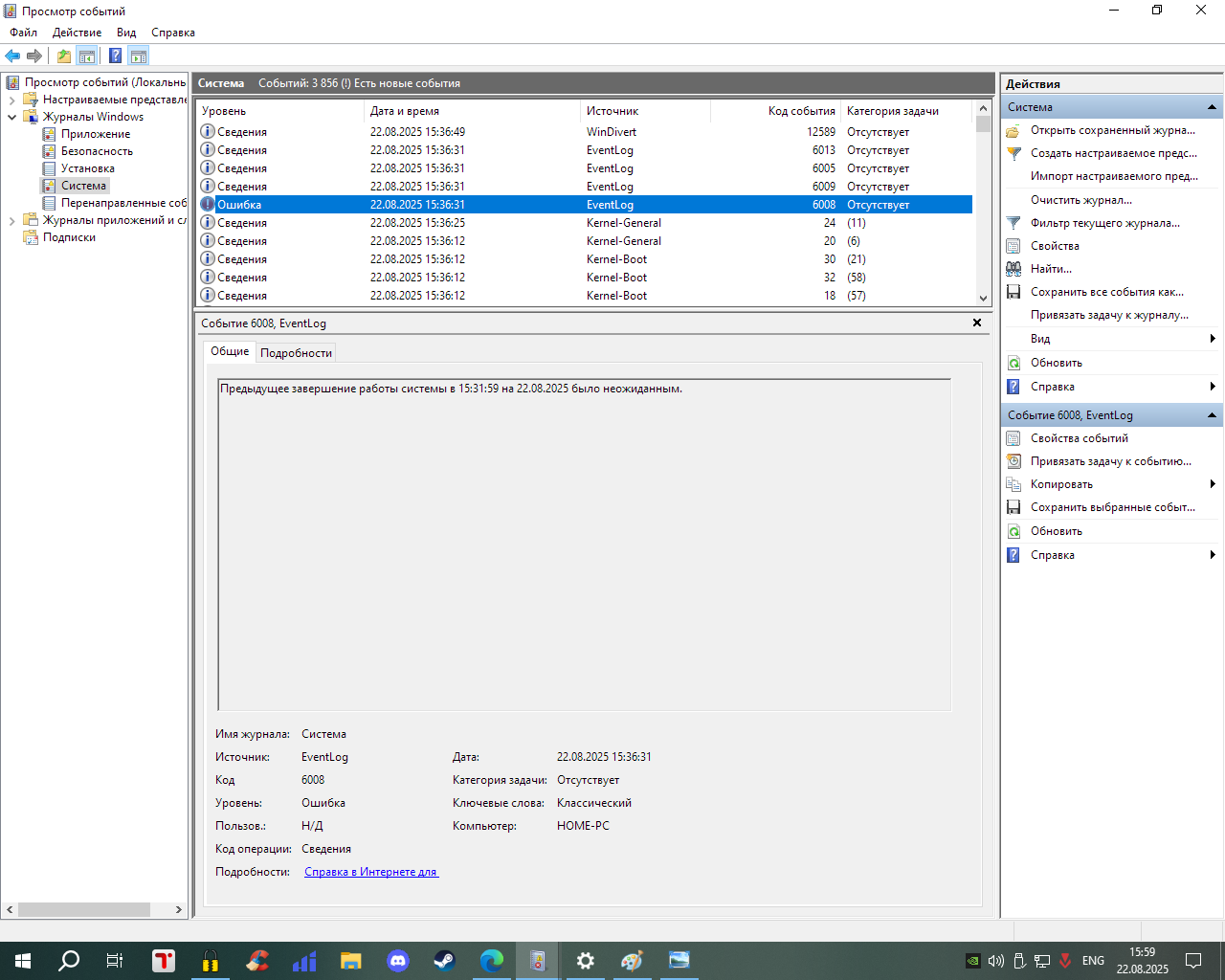Image resolution: width=1225 pixels, height=980 pixels.
Task: Click 'Привязать задачу к событию...' action
Action: (x=1110, y=461)
